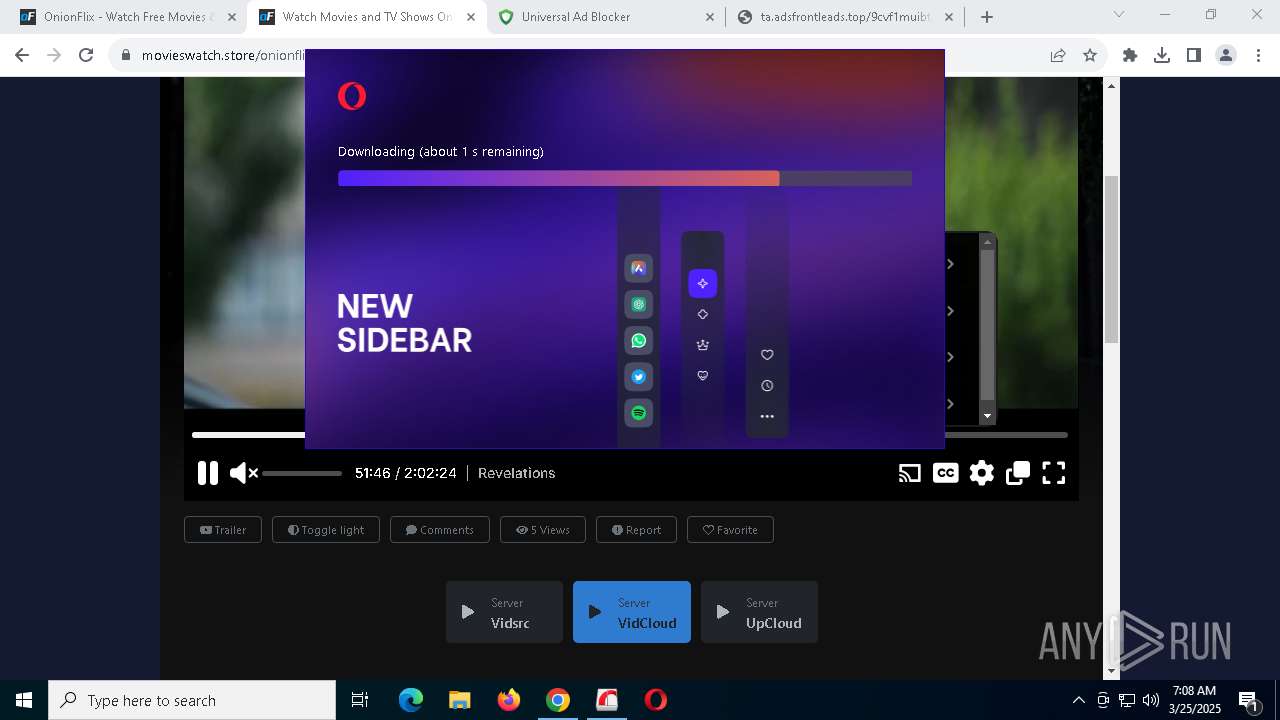1280x720 pixels.
Task: Open the Comments section
Action: click(x=440, y=530)
